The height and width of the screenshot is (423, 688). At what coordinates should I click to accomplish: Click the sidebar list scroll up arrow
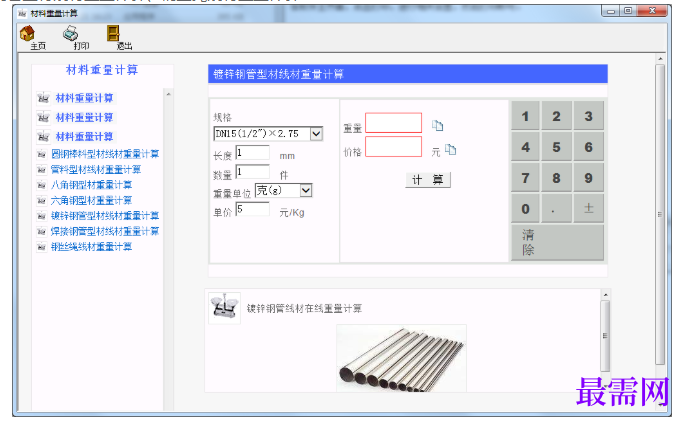coord(168,94)
